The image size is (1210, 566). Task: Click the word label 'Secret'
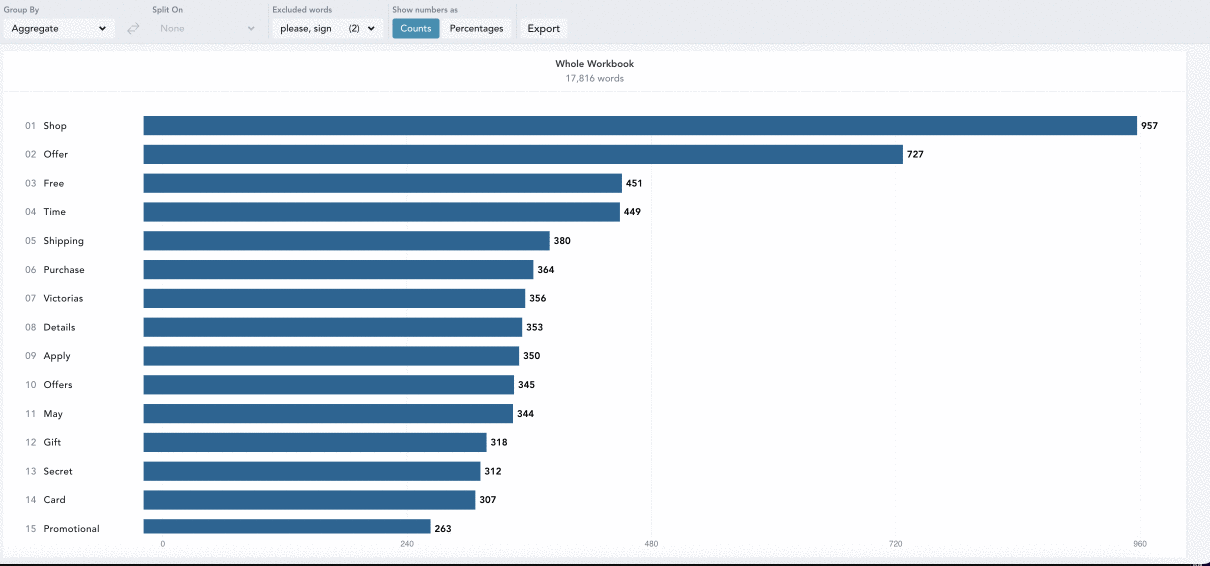tap(58, 471)
